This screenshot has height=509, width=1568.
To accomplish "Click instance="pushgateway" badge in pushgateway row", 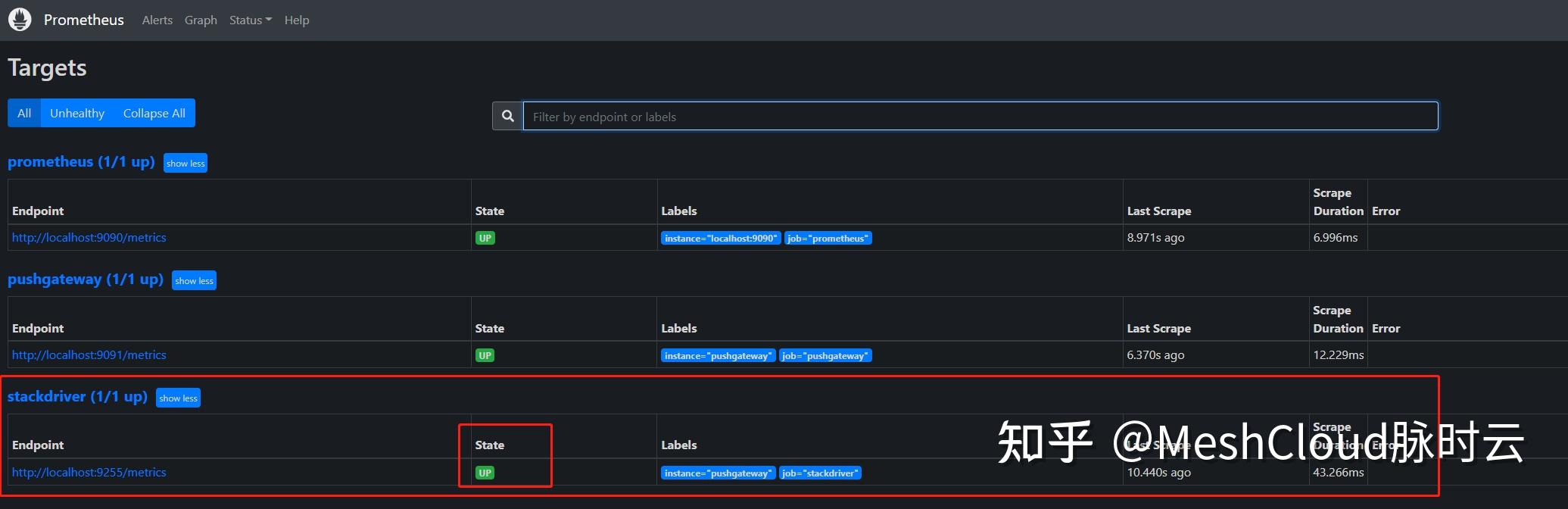I will (x=719, y=355).
